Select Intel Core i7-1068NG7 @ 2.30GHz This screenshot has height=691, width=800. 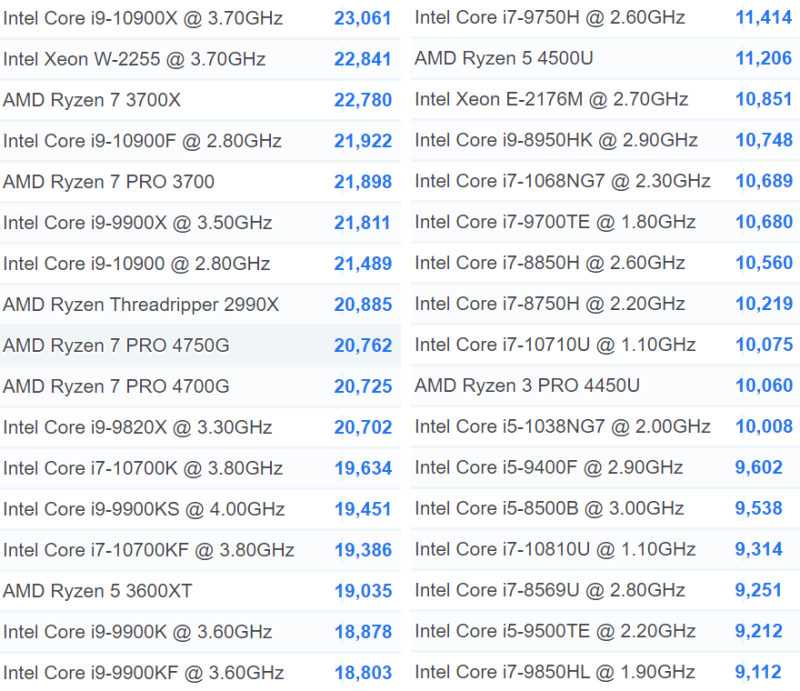[563, 181]
